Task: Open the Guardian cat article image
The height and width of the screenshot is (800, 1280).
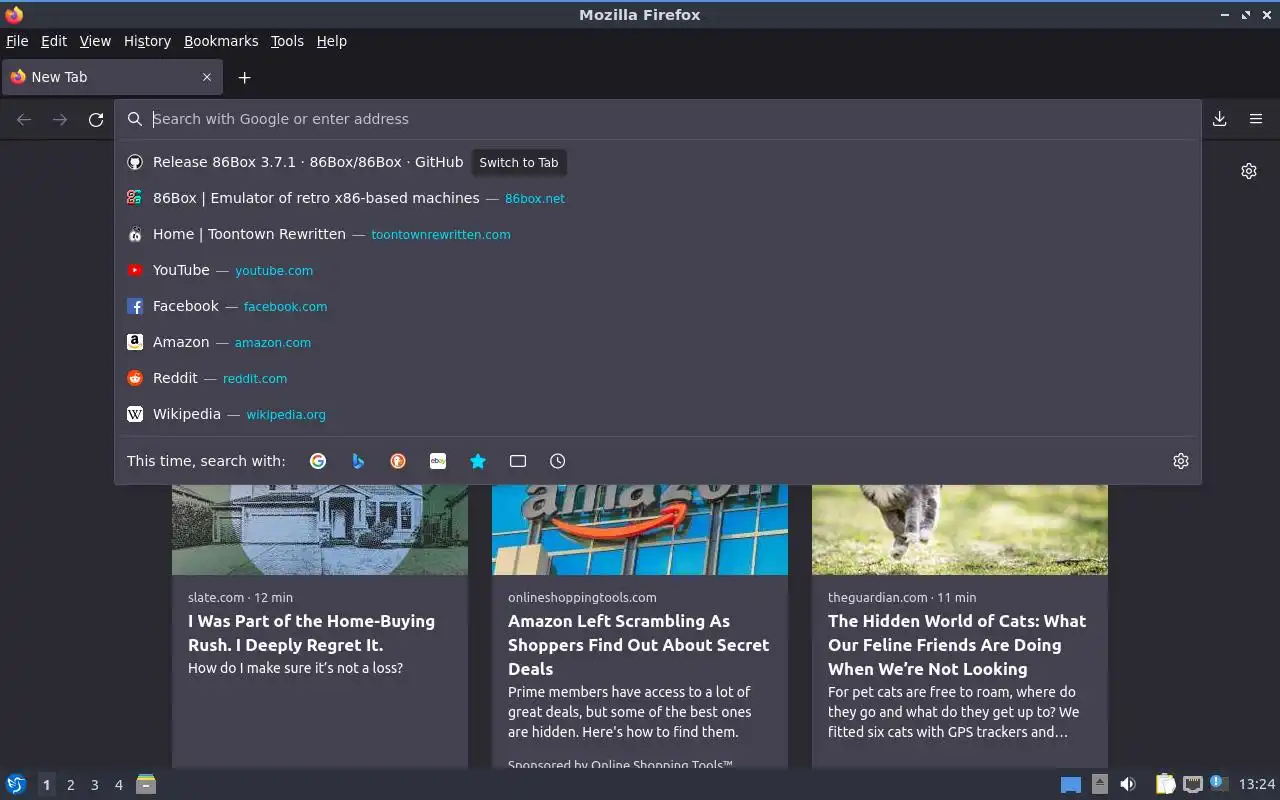Action: pyautogui.click(x=960, y=530)
